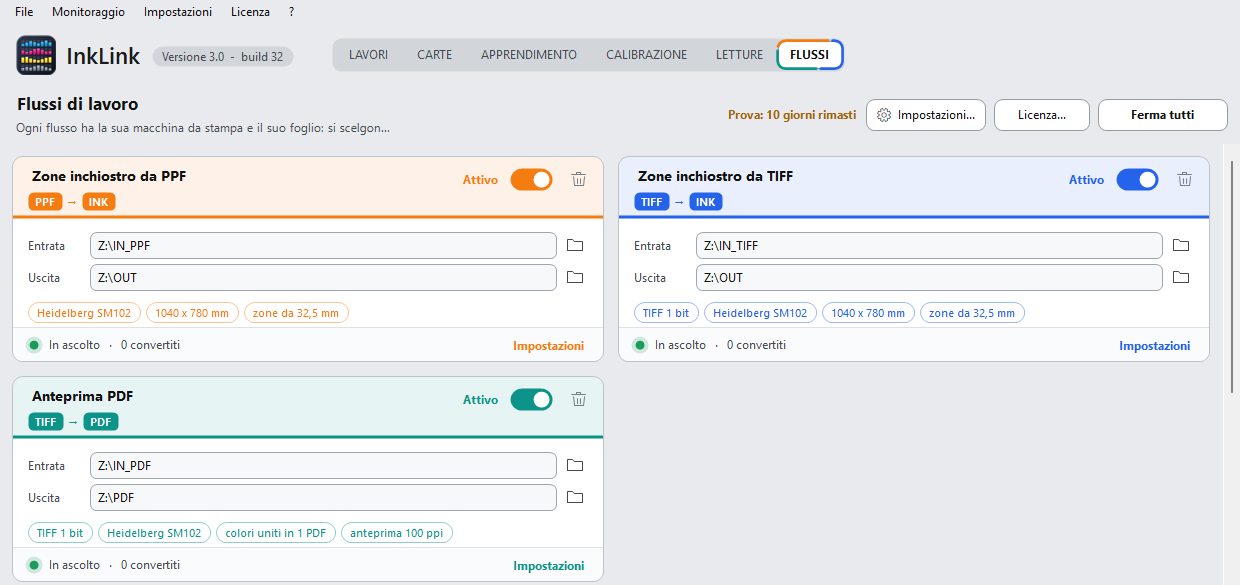Disable the Anteprima PDF flow switch
This screenshot has height=585, width=1240.
[531, 400]
